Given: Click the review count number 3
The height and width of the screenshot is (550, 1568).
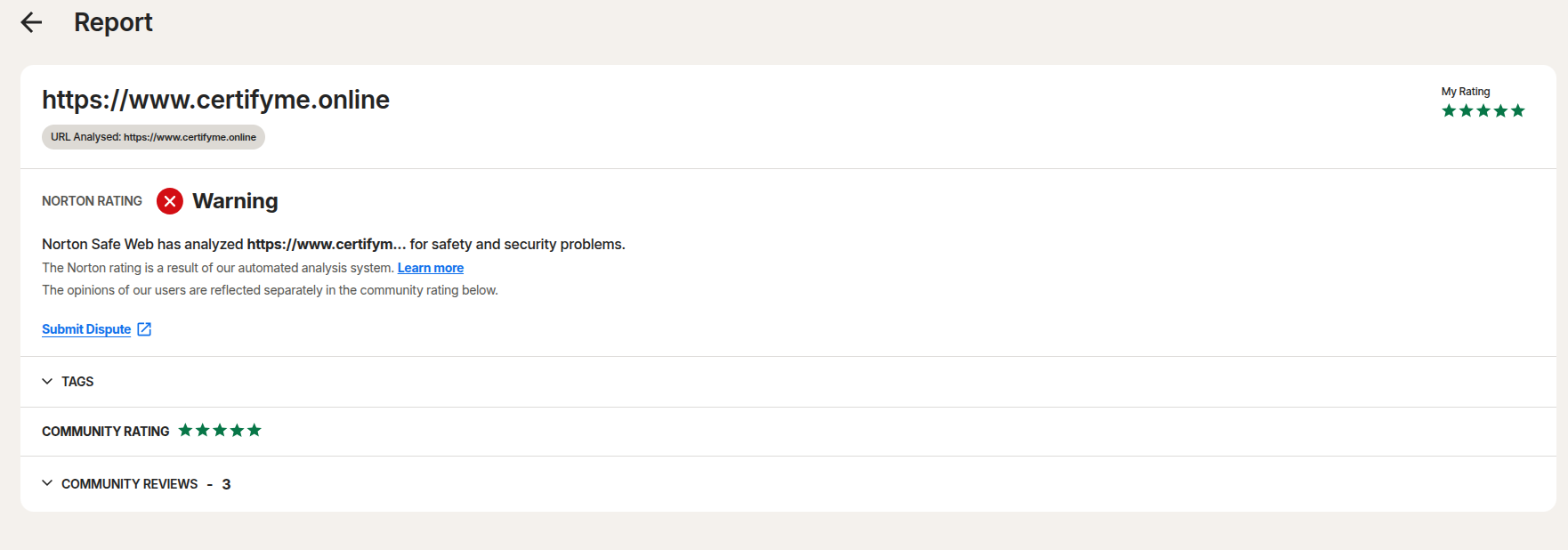Looking at the screenshot, I should tap(226, 484).
